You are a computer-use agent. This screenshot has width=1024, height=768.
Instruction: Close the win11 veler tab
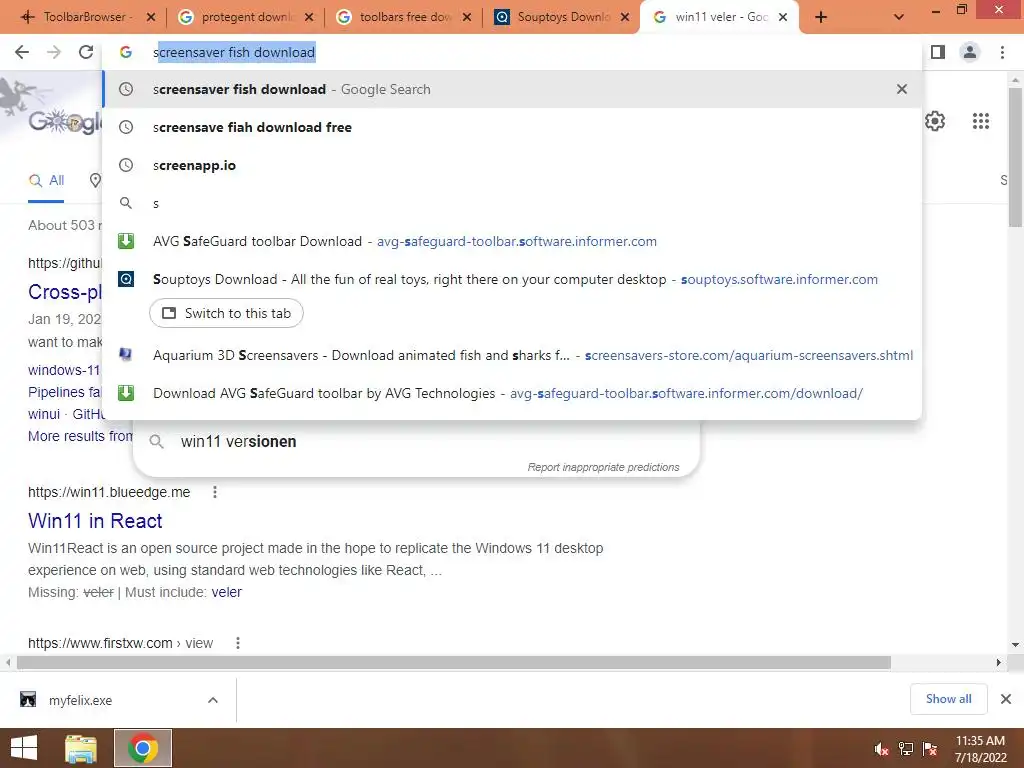click(x=783, y=18)
